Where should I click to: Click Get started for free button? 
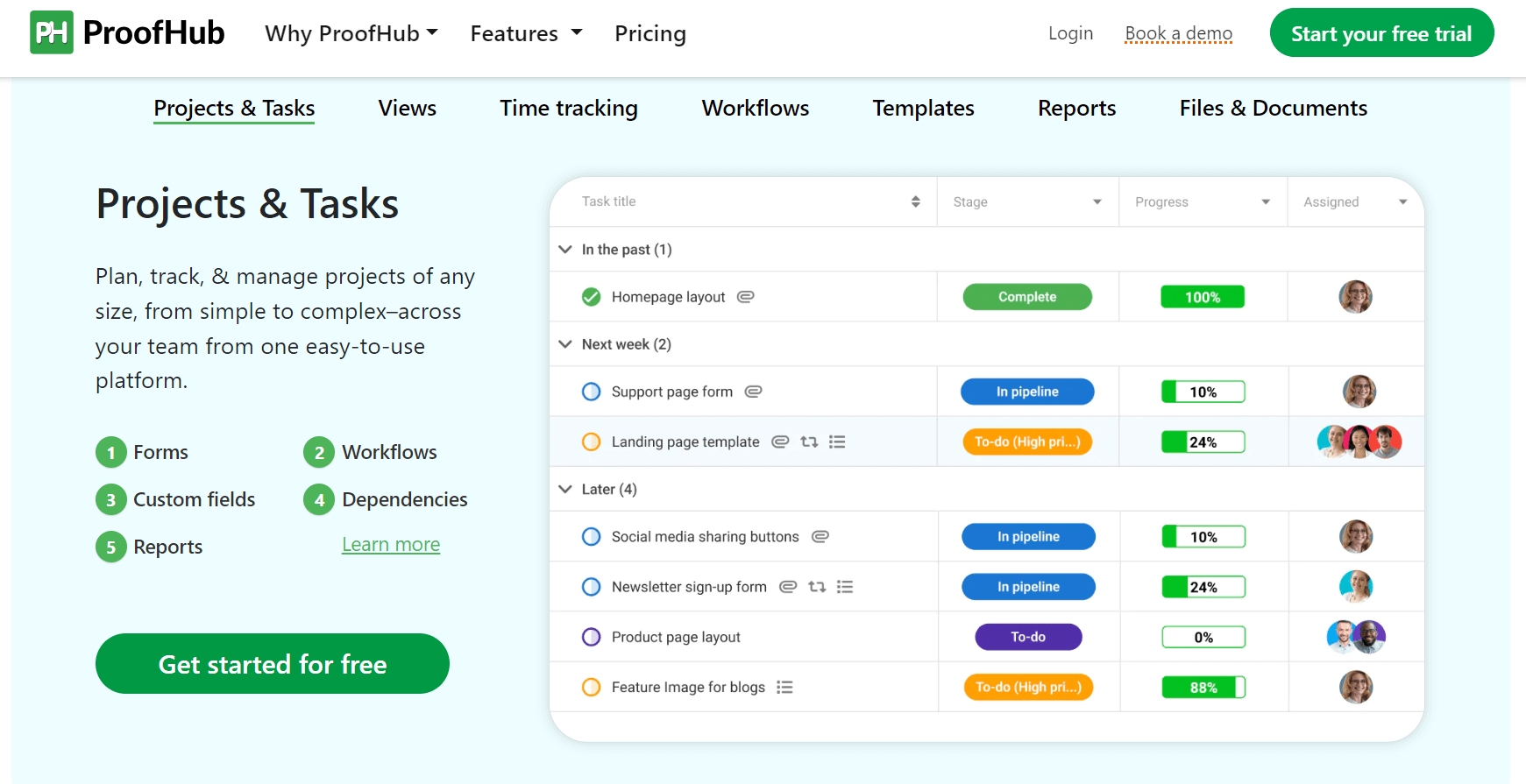pyautogui.click(x=273, y=664)
